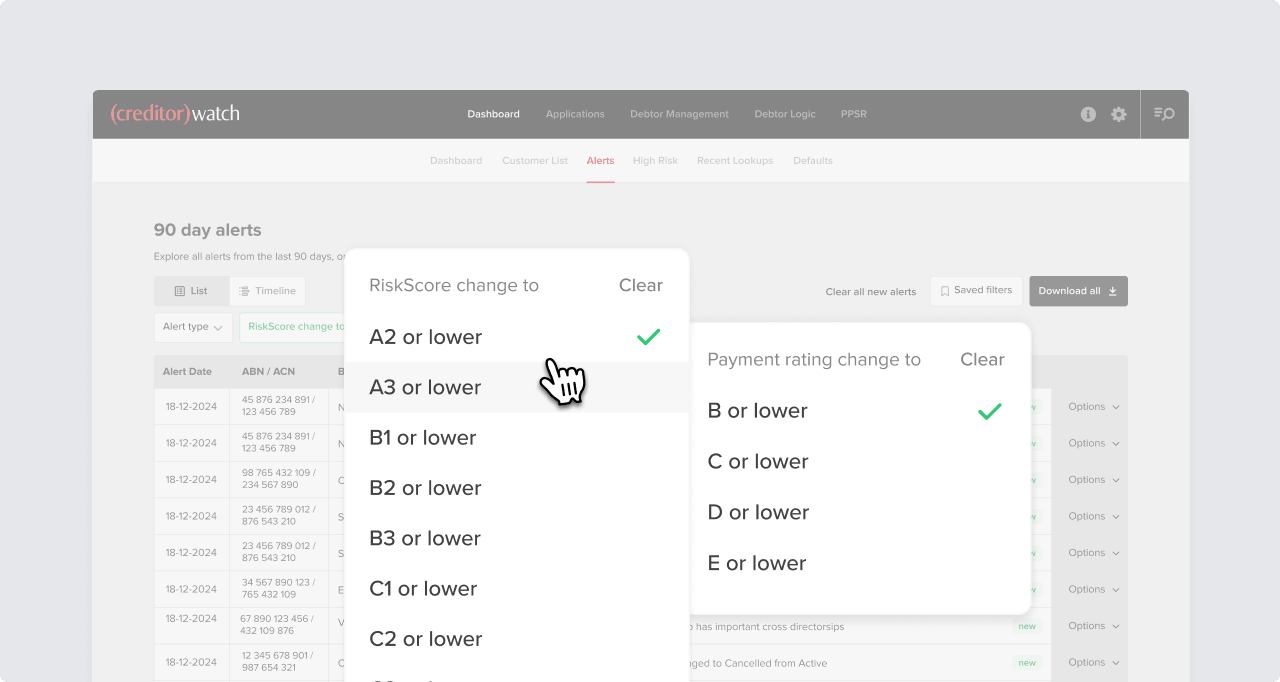Open the RiskScore change to filter
The height and width of the screenshot is (682, 1280).
292,327
